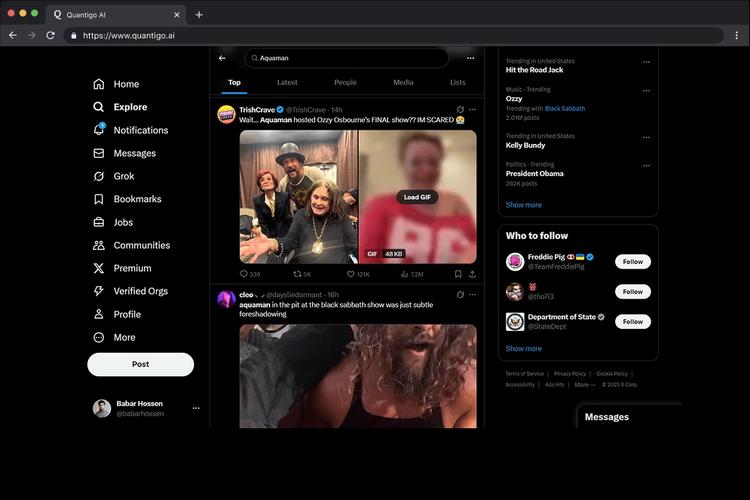Click the browser address bar
750x500 pixels.
pos(393,35)
